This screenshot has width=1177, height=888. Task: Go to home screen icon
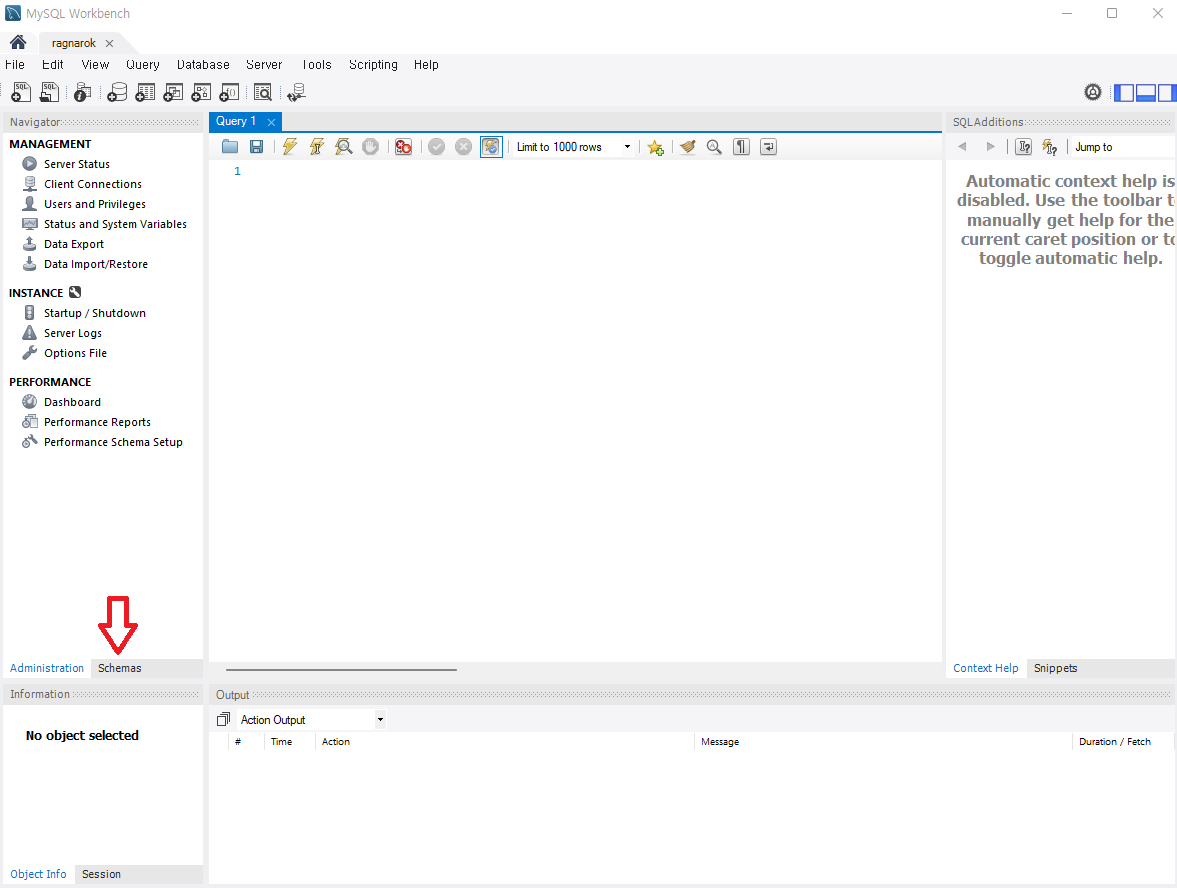coord(18,43)
